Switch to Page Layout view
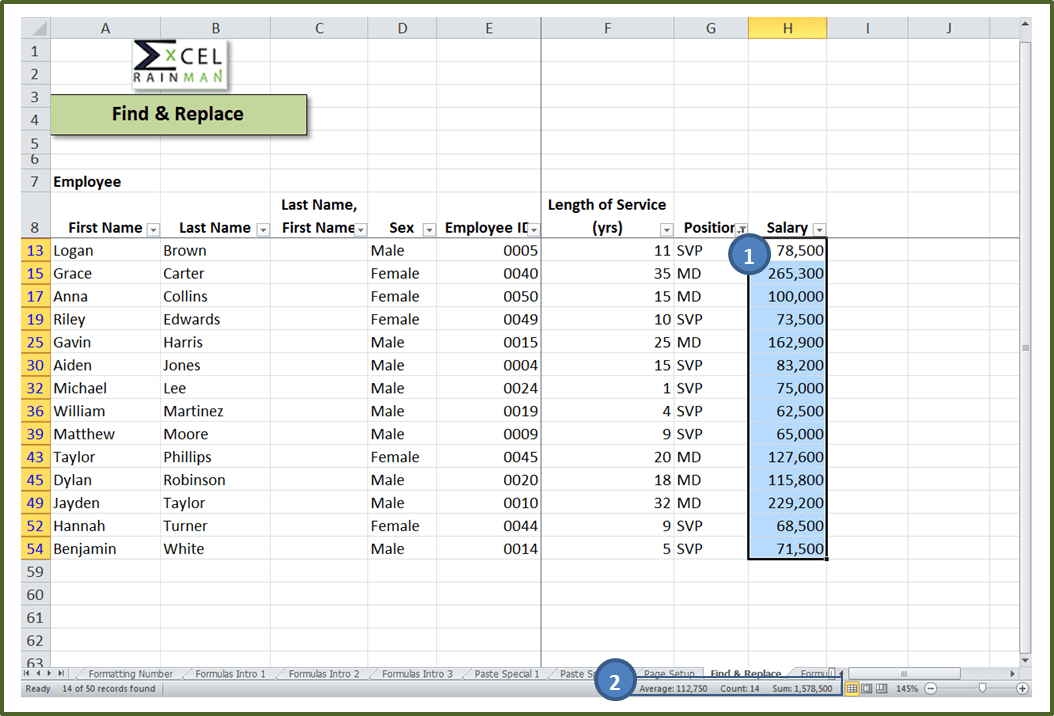 (x=866, y=689)
